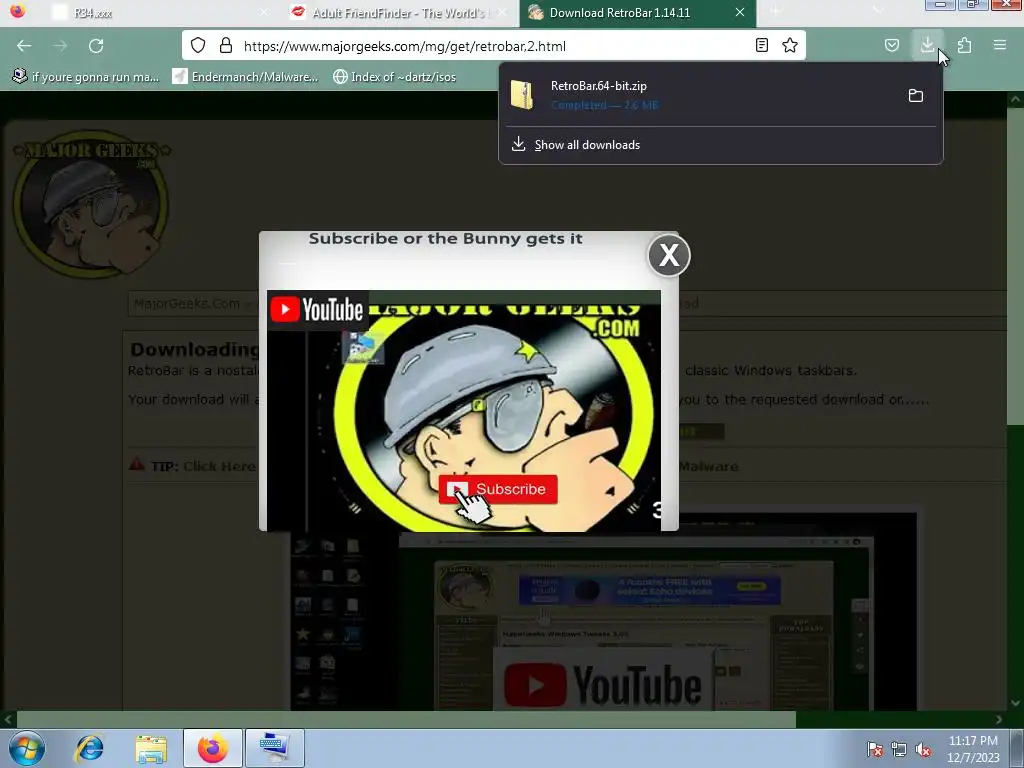Image resolution: width=1024 pixels, height=768 pixels.
Task: Open the list all tabs dropdown arrow
Action: (x=879, y=10)
